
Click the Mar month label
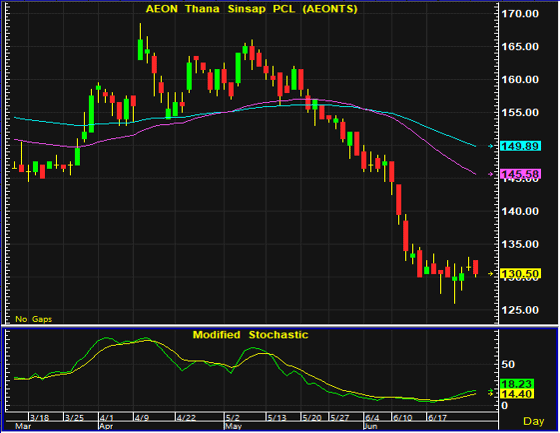[x=23, y=426]
